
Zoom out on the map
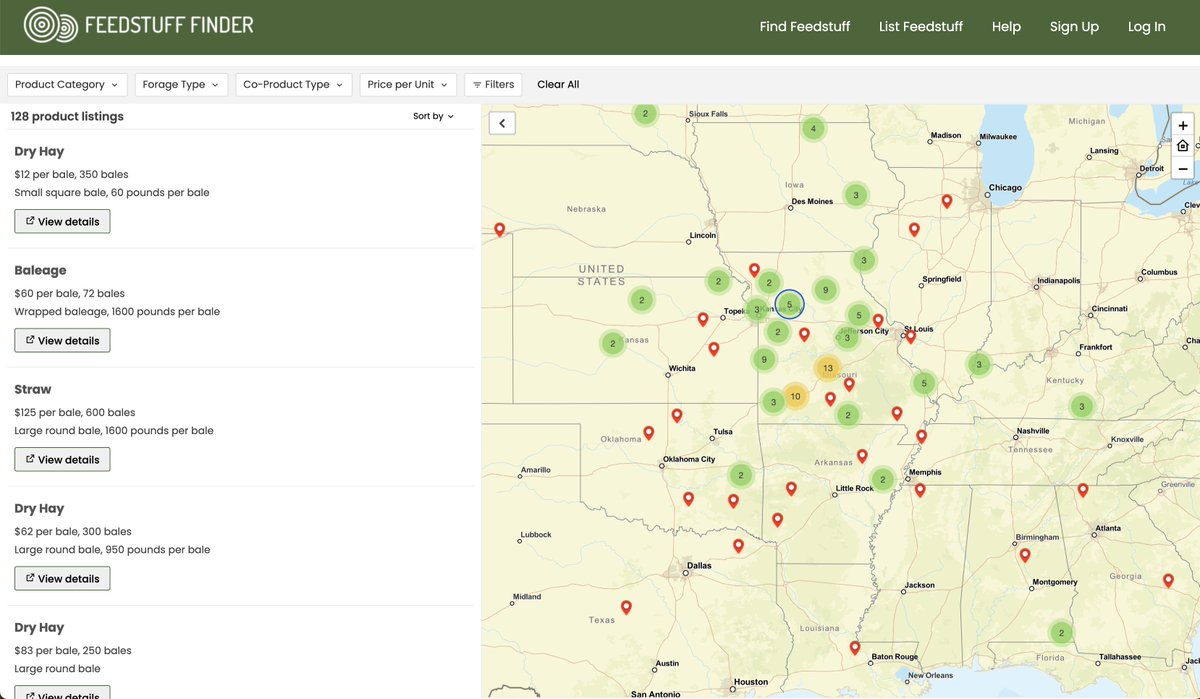(1183, 169)
